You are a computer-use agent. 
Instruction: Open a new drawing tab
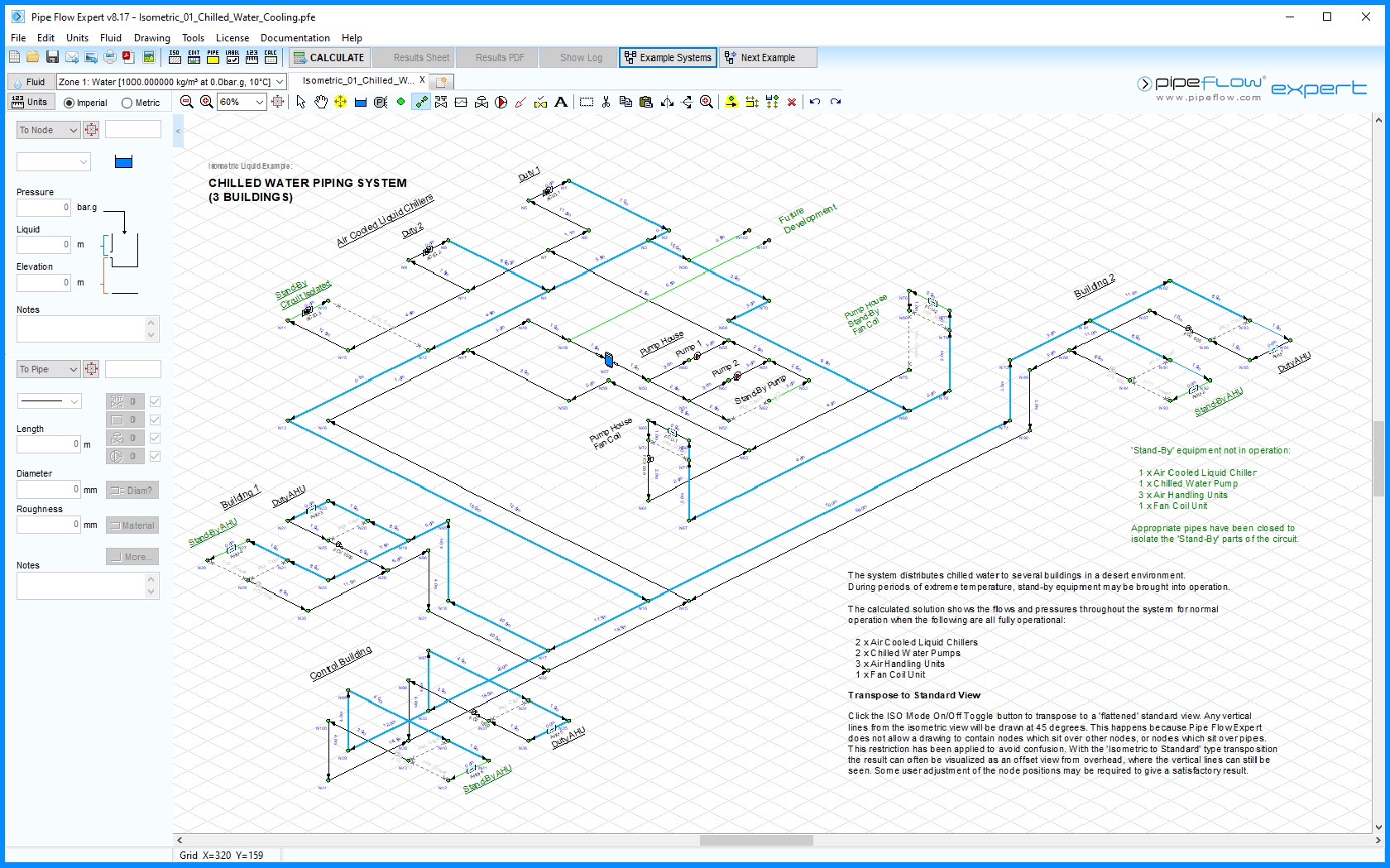coord(442,81)
